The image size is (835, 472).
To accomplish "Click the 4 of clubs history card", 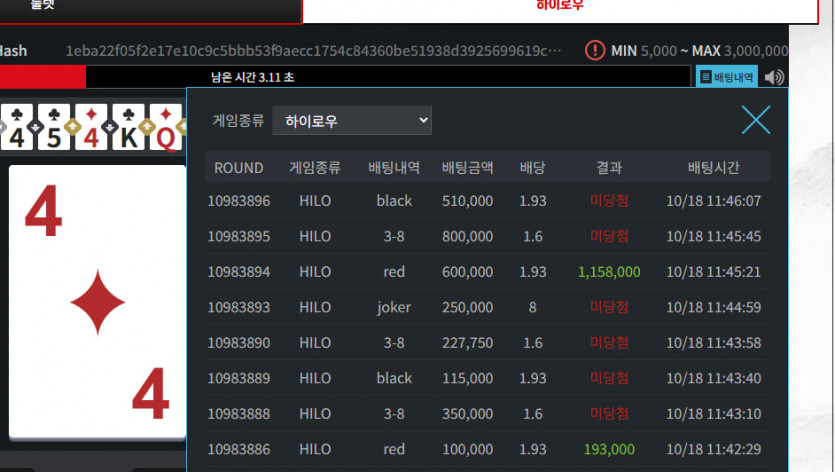I will [17, 127].
